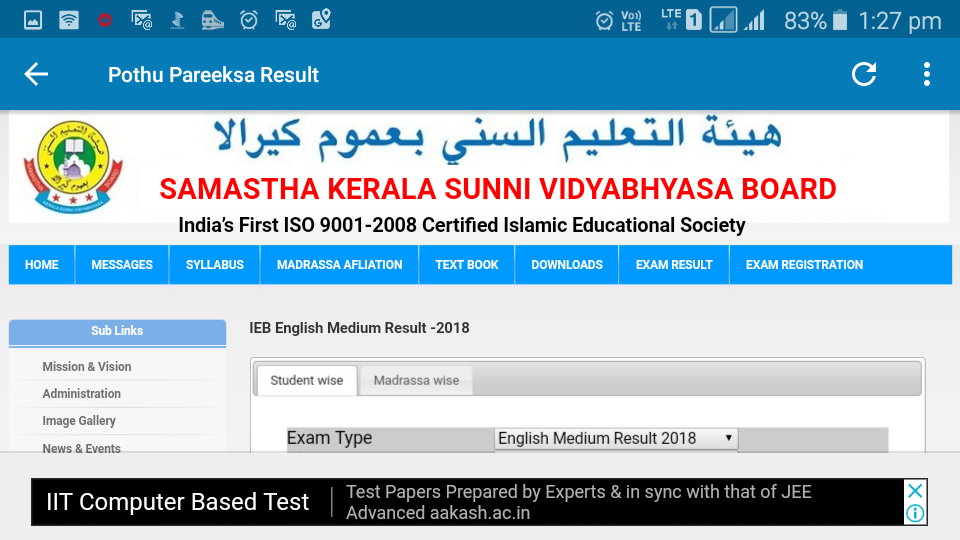Viewport: 960px width, 540px height.
Task: Tap the Exam Type label
Action: (x=329, y=438)
